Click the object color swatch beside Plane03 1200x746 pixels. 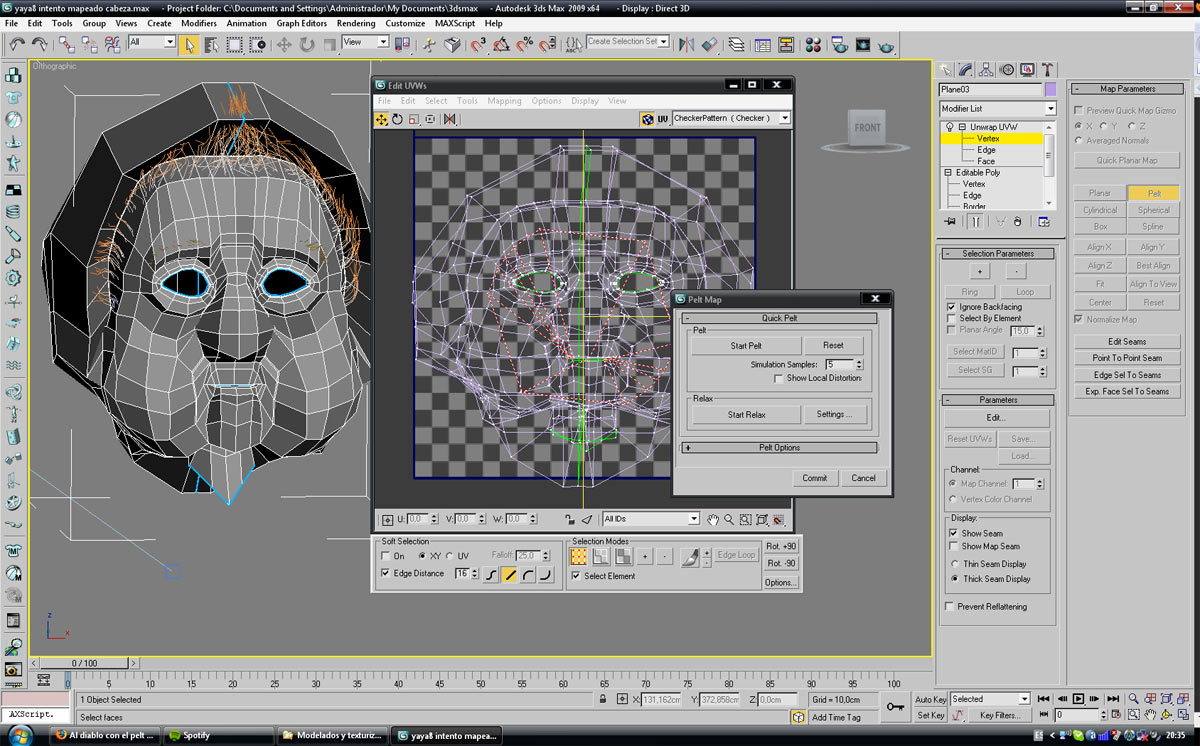point(1050,89)
